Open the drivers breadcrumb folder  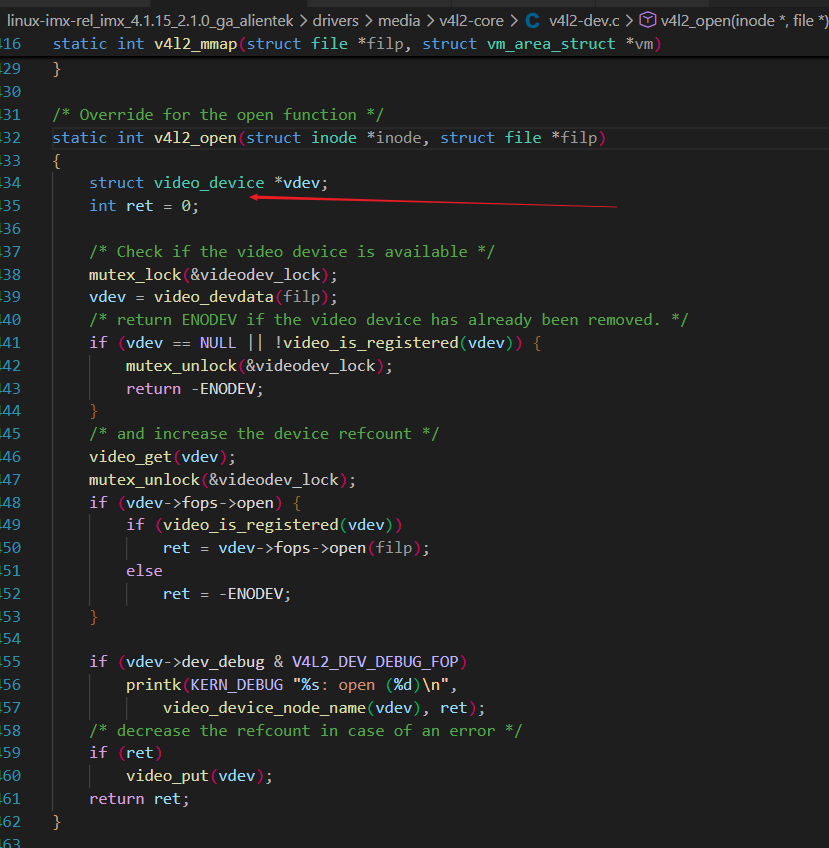tap(335, 21)
